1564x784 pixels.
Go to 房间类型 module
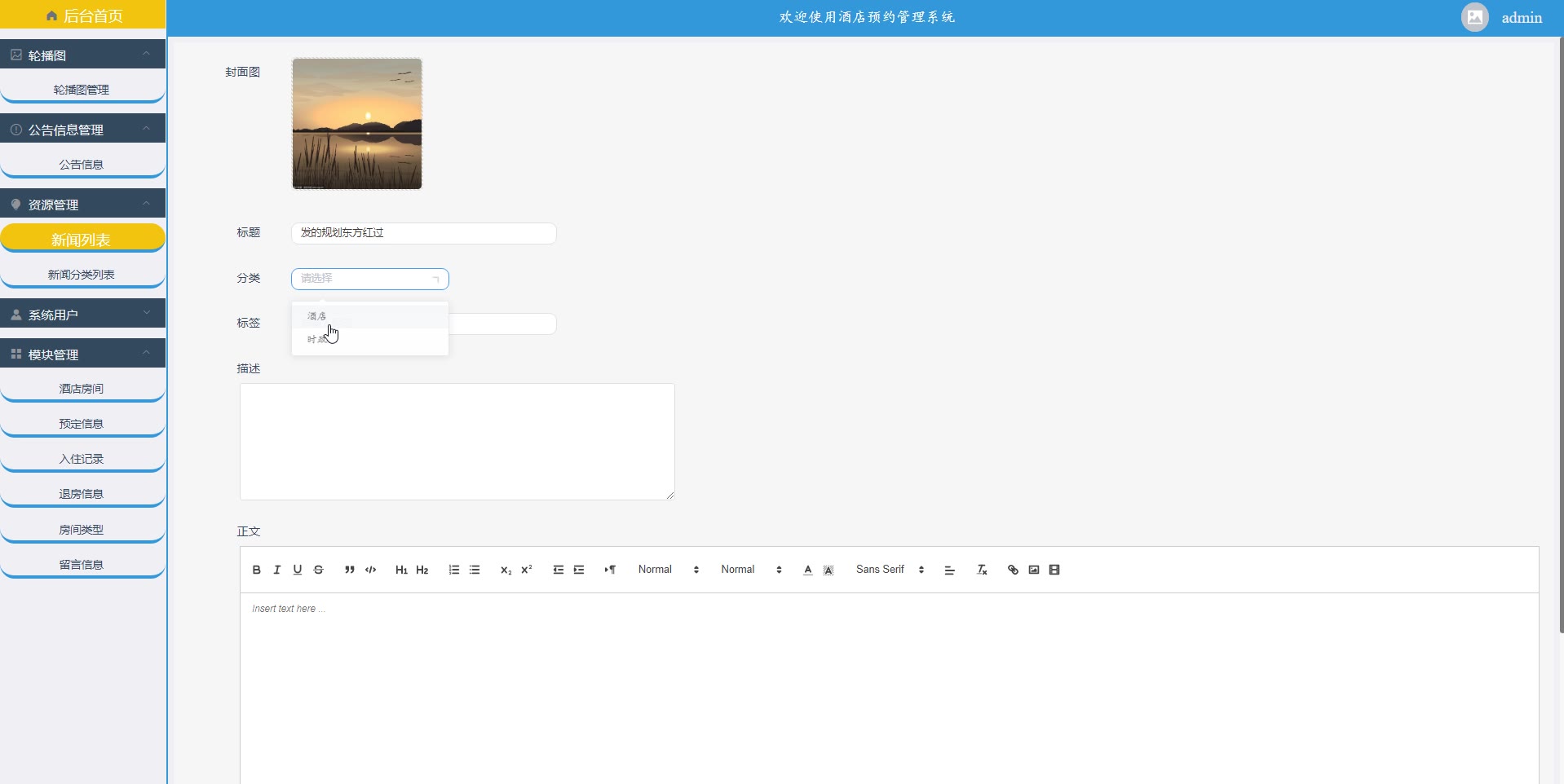tap(82, 529)
